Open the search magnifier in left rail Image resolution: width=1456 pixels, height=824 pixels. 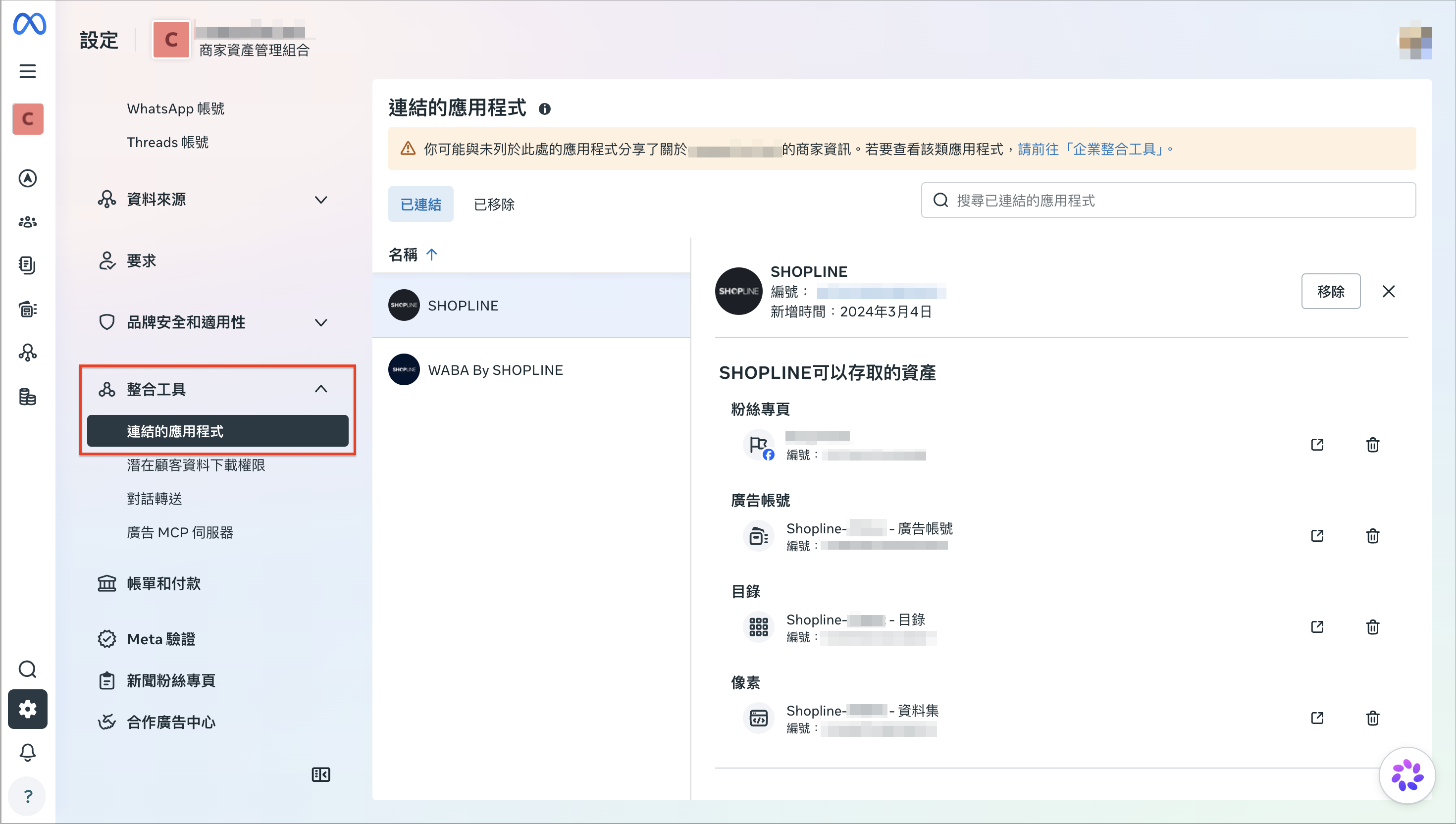[28, 669]
